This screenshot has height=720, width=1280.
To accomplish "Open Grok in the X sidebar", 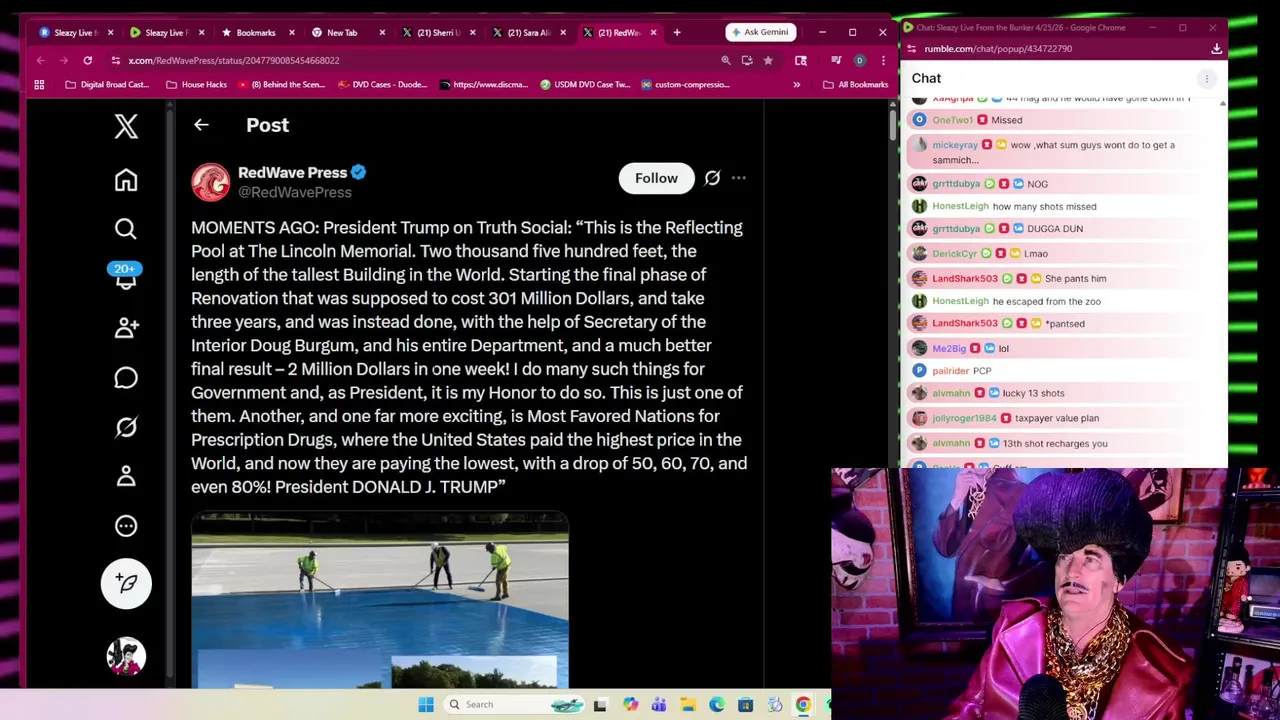I will pos(126,427).
